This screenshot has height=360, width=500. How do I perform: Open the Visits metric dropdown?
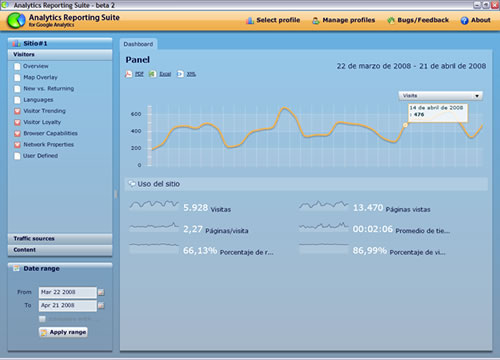[440, 96]
